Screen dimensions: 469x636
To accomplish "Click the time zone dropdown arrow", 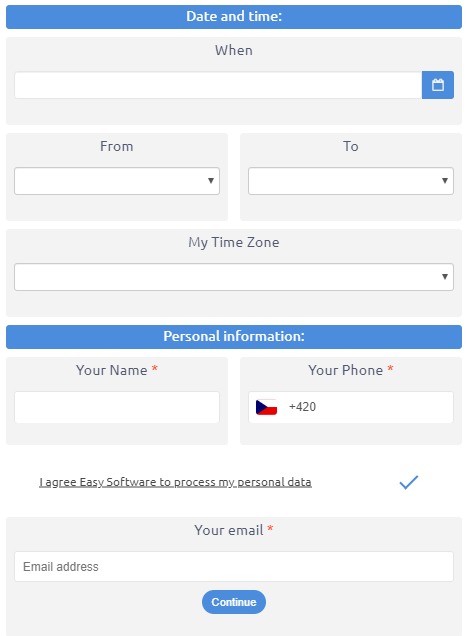I will [x=445, y=277].
